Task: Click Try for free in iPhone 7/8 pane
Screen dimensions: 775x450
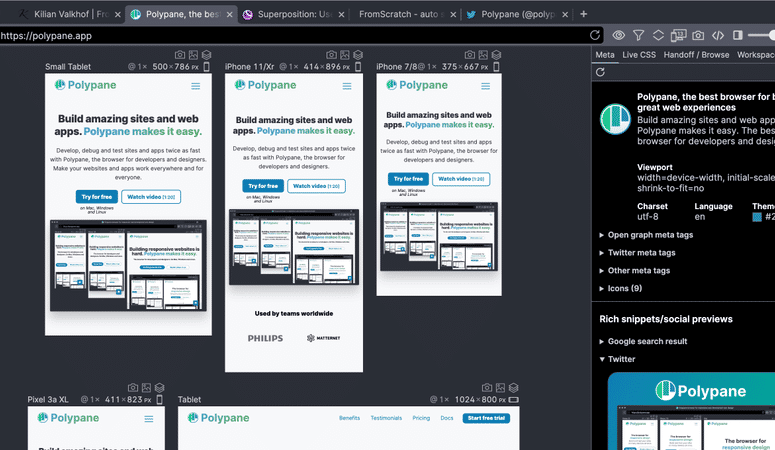Action: point(408,179)
